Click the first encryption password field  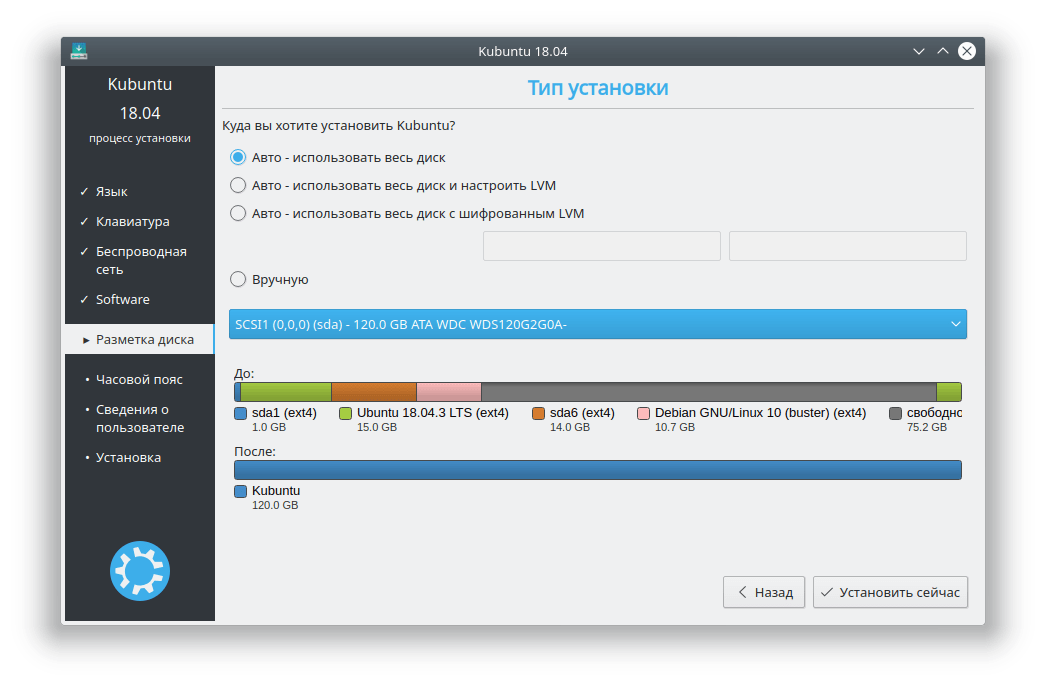point(602,246)
